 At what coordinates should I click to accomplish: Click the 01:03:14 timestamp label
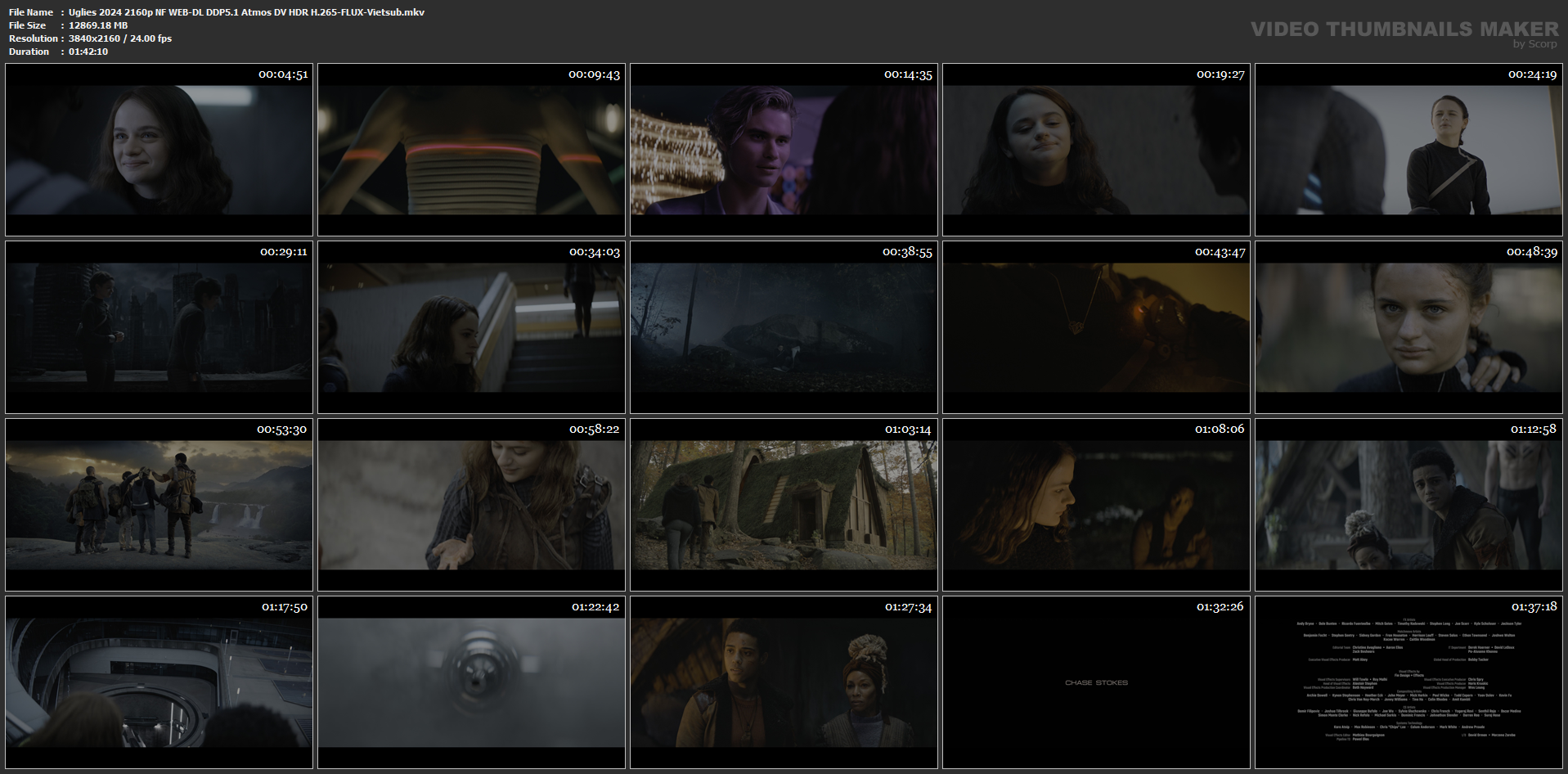(x=908, y=430)
